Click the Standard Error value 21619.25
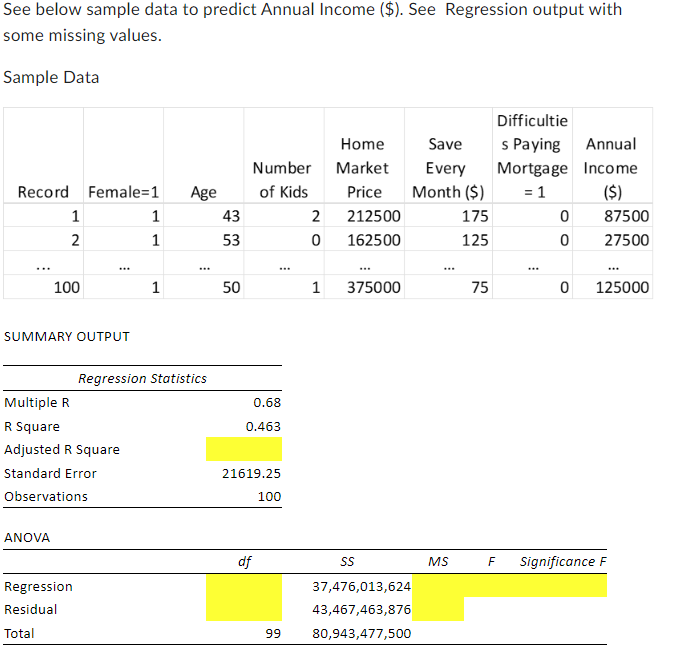The height and width of the screenshot is (654, 698). click(252, 473)
